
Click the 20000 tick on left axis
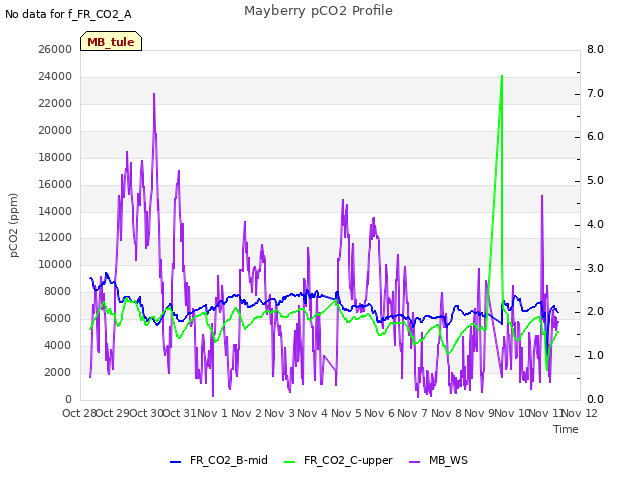coord(55,130)
